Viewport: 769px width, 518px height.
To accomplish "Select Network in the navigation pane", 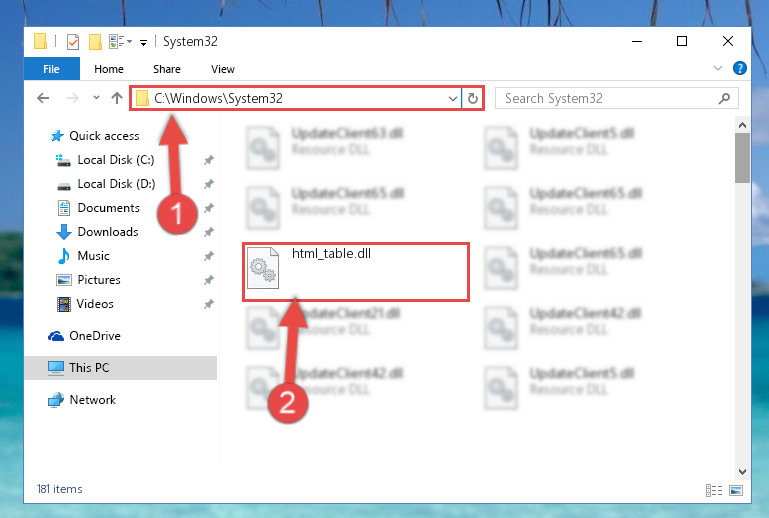I will (82, 400).
